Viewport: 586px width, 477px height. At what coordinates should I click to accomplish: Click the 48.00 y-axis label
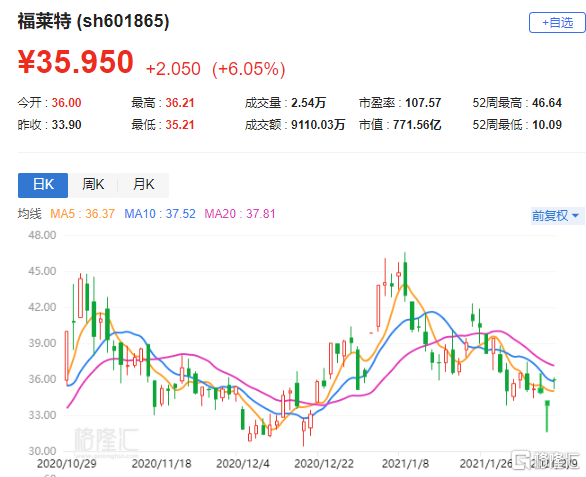pyautogui.click(x=42, y=235)
